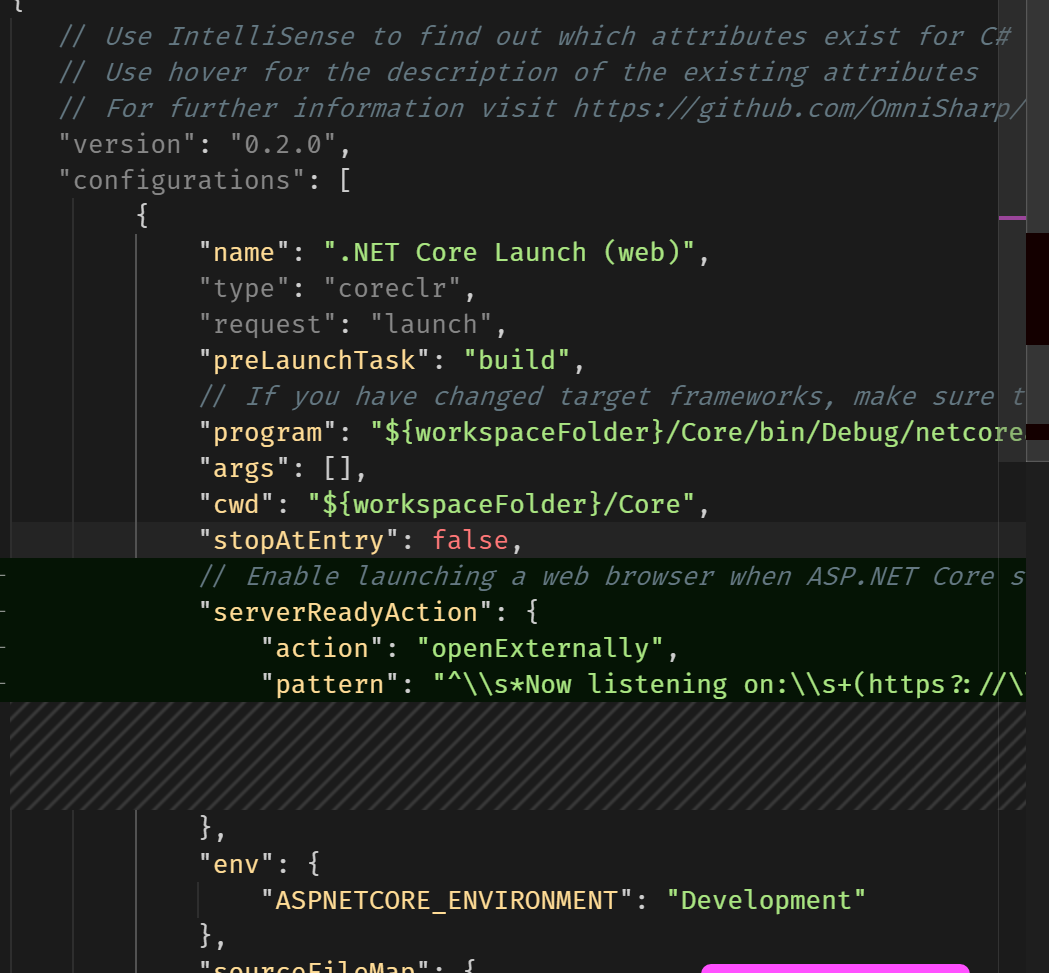The width and height of the screenshot is (1049, 973).
Task: Click the "type" property key
Action: (245, 288)
